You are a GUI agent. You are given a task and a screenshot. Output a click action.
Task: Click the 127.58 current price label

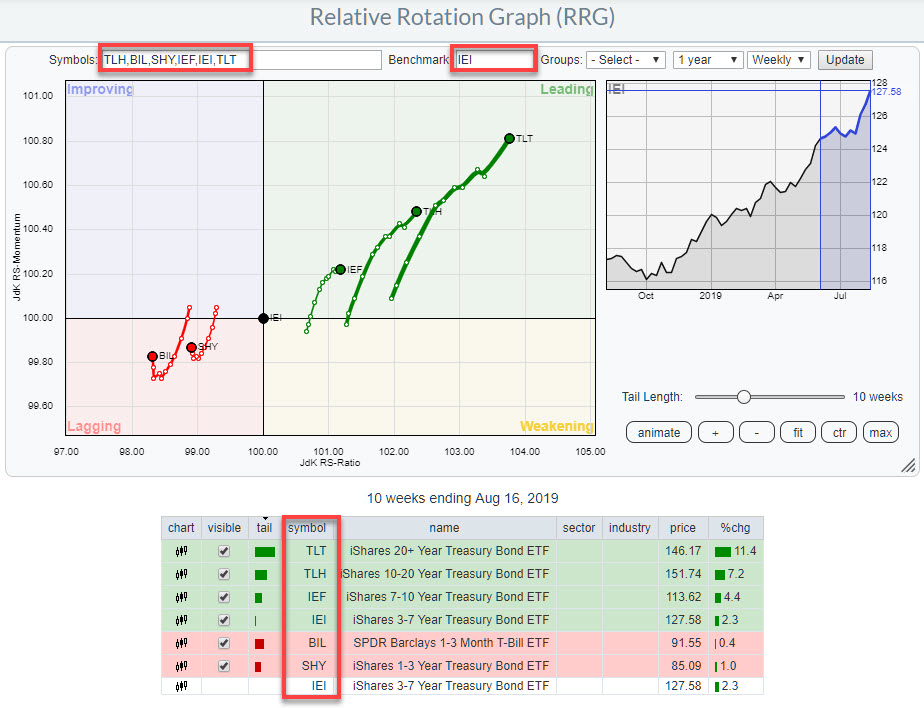[886, 92]
